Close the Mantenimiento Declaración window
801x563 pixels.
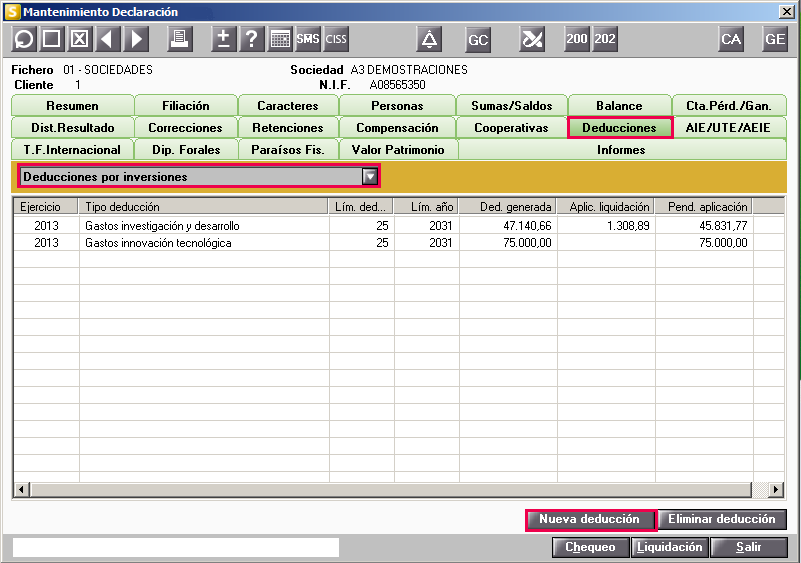click(787, 11)
